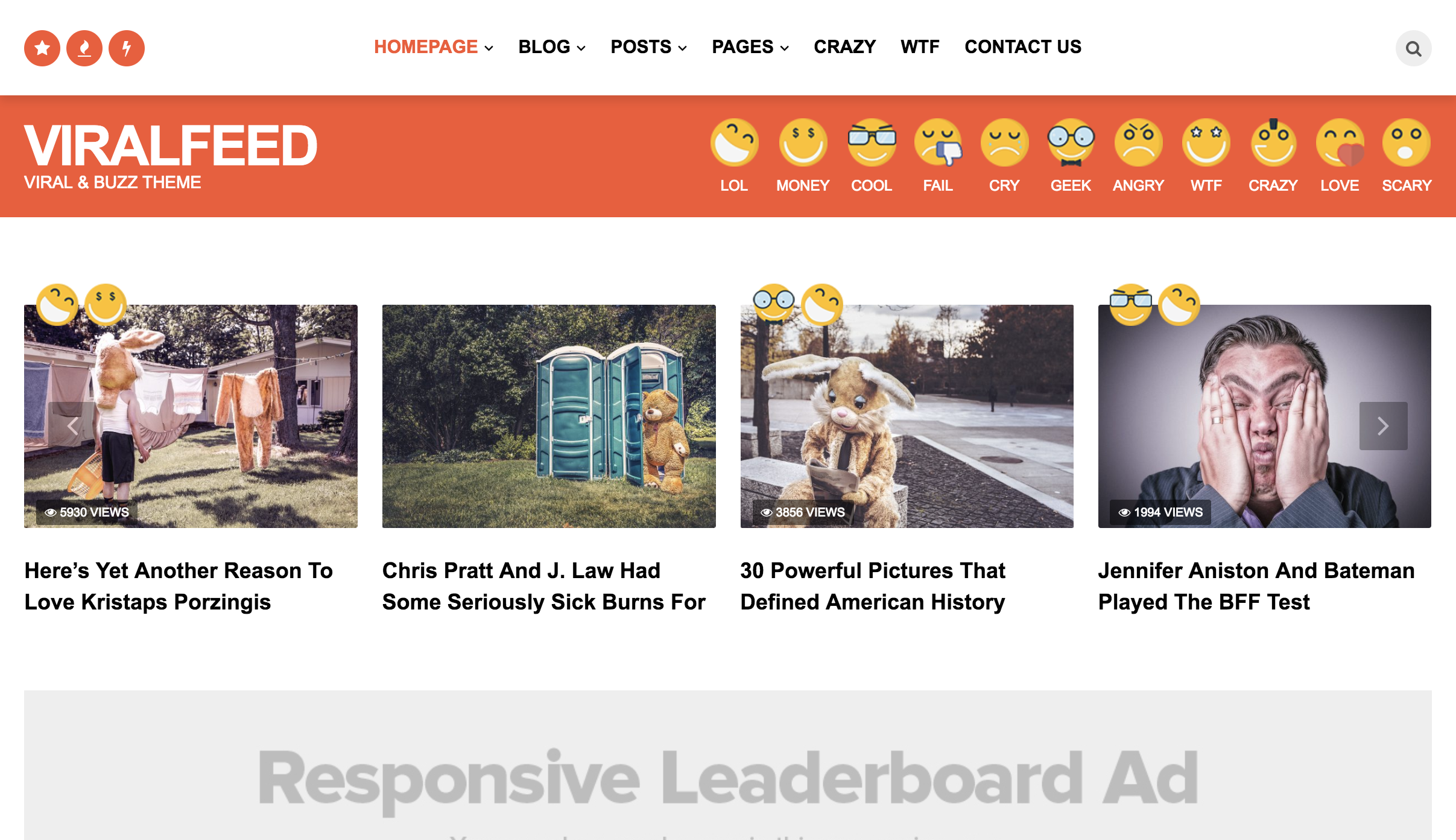Open the PAGES dropdown menu
Viewport: 1456px width, 840px height.
[x=749, y=47]
